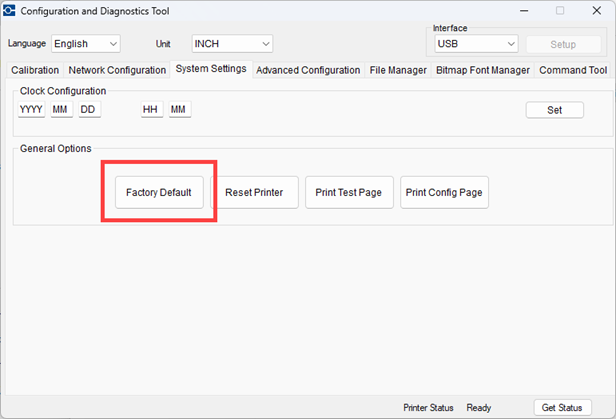Click the YYYY year input field
The width and height of the screenshot is (616, 419).
[x=31, y=109]
